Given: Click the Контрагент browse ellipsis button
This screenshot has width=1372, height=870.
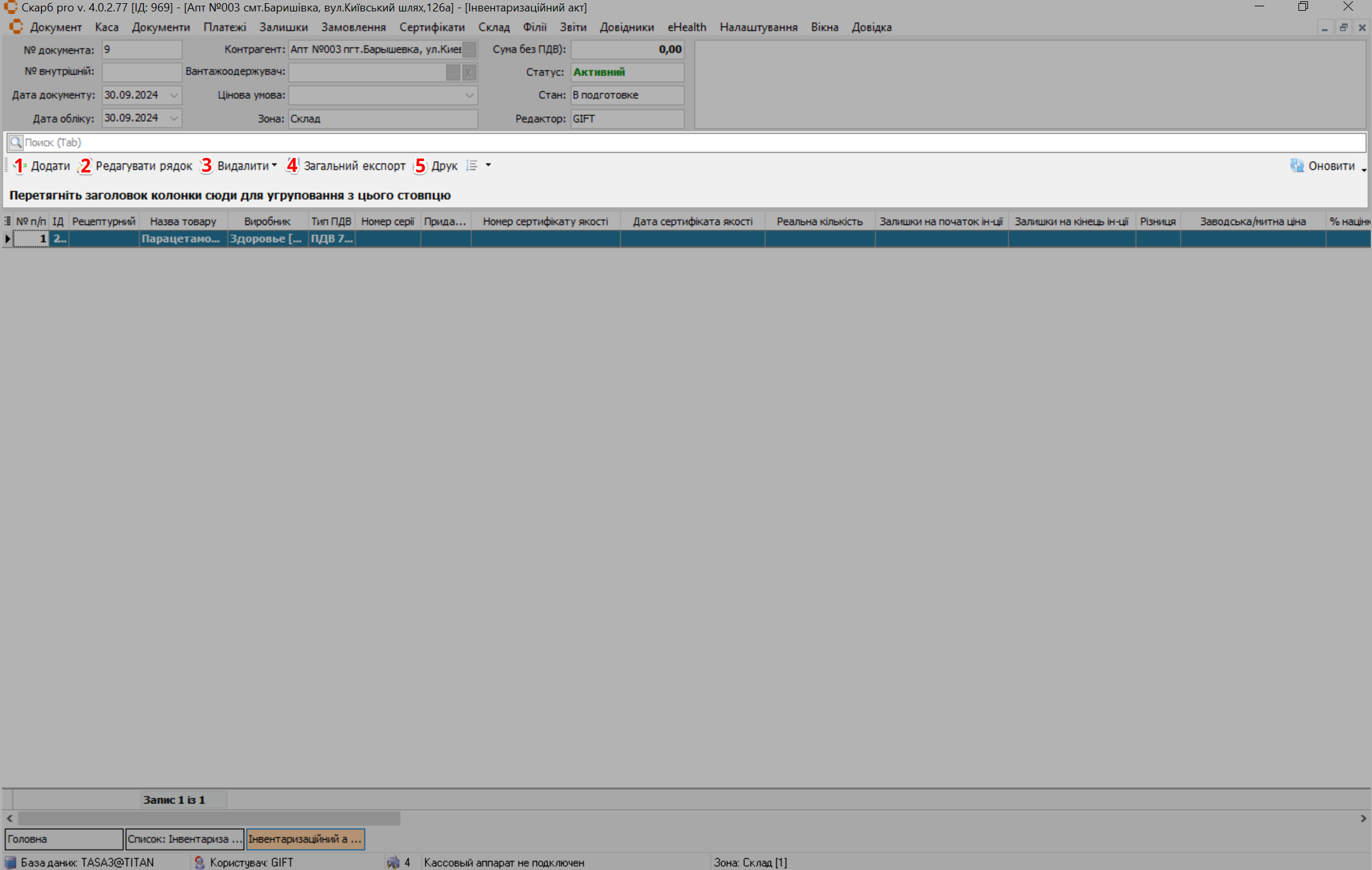Looking at the screenshot, I should 470,49.
